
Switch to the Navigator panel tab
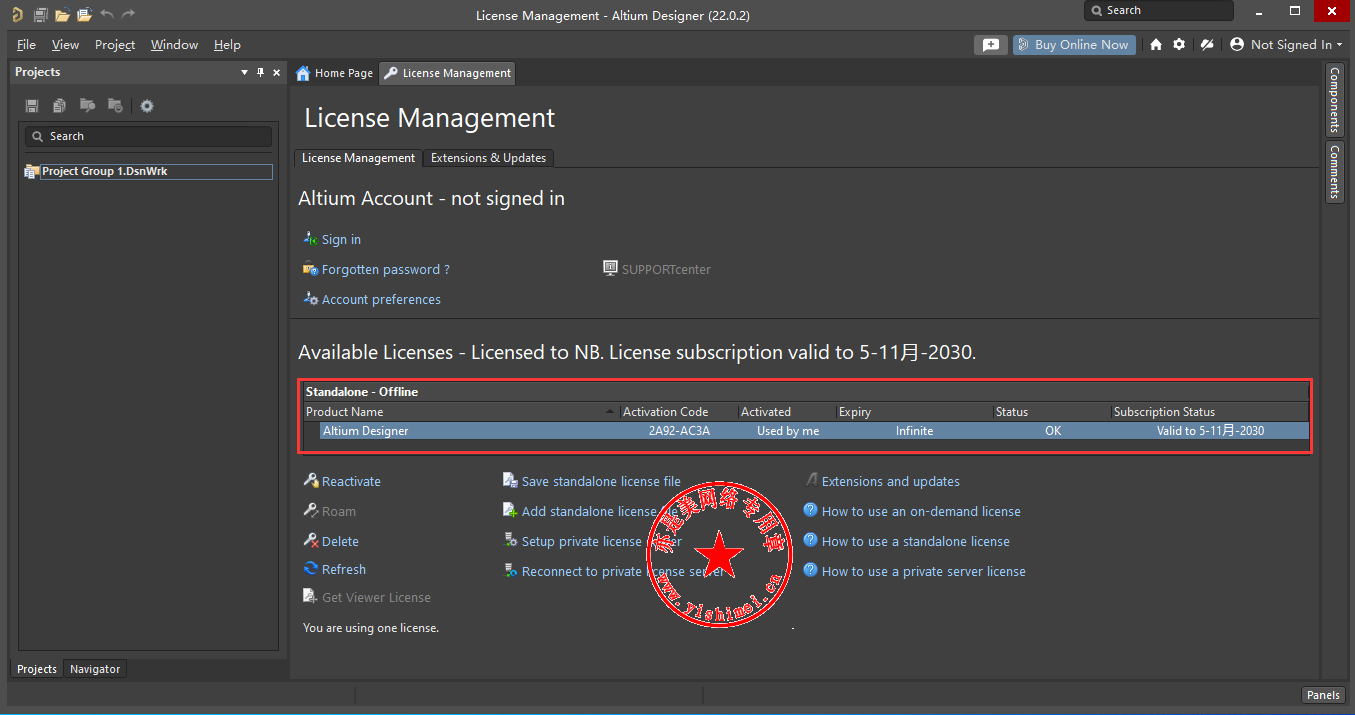pos(95,669)
